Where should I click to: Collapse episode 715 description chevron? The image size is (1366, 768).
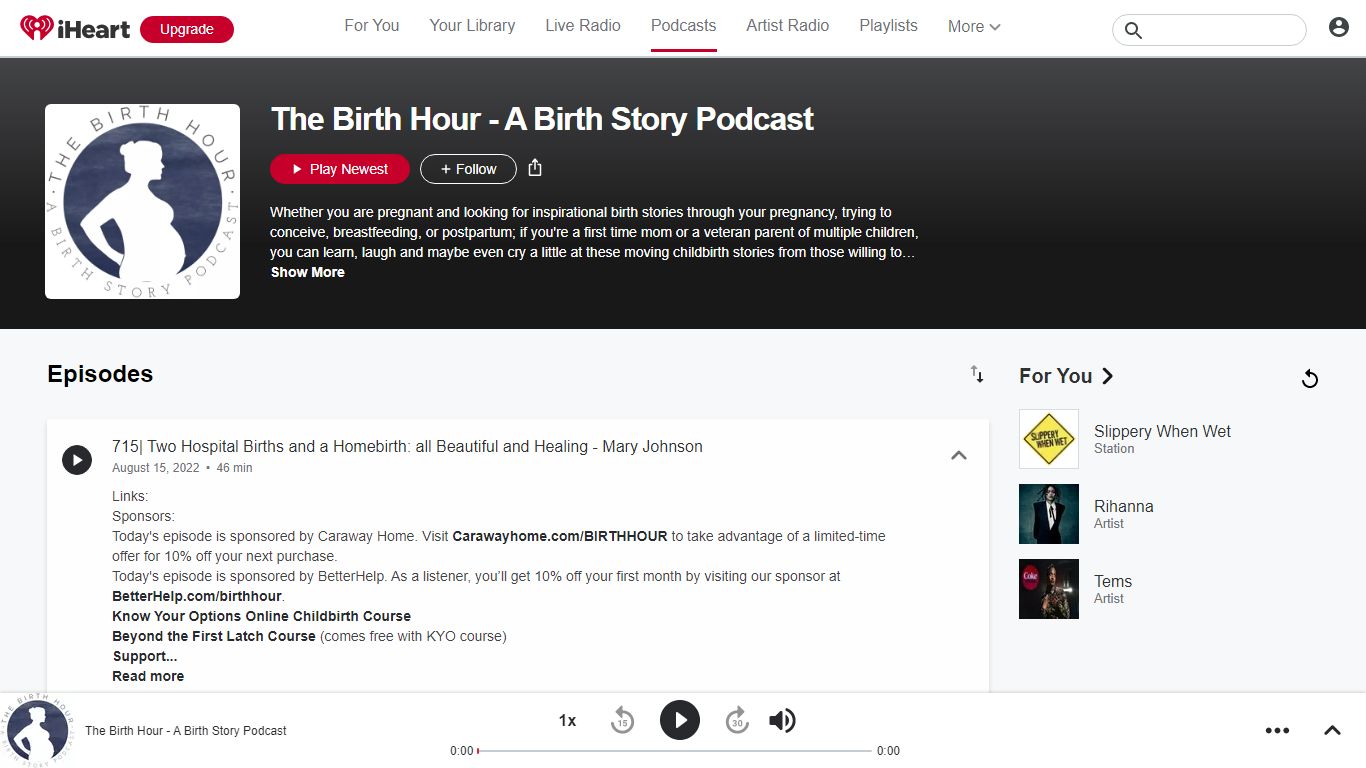(958, 455)
